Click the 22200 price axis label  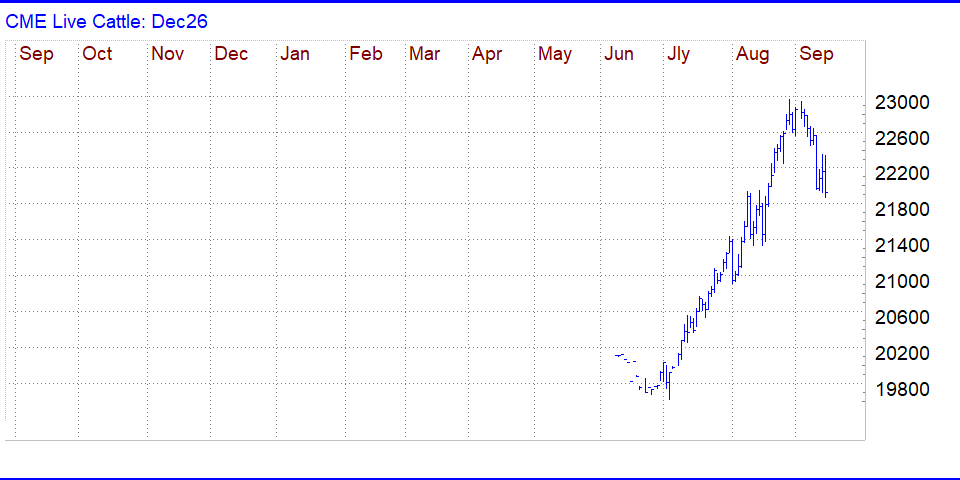[x=902, y=174]
